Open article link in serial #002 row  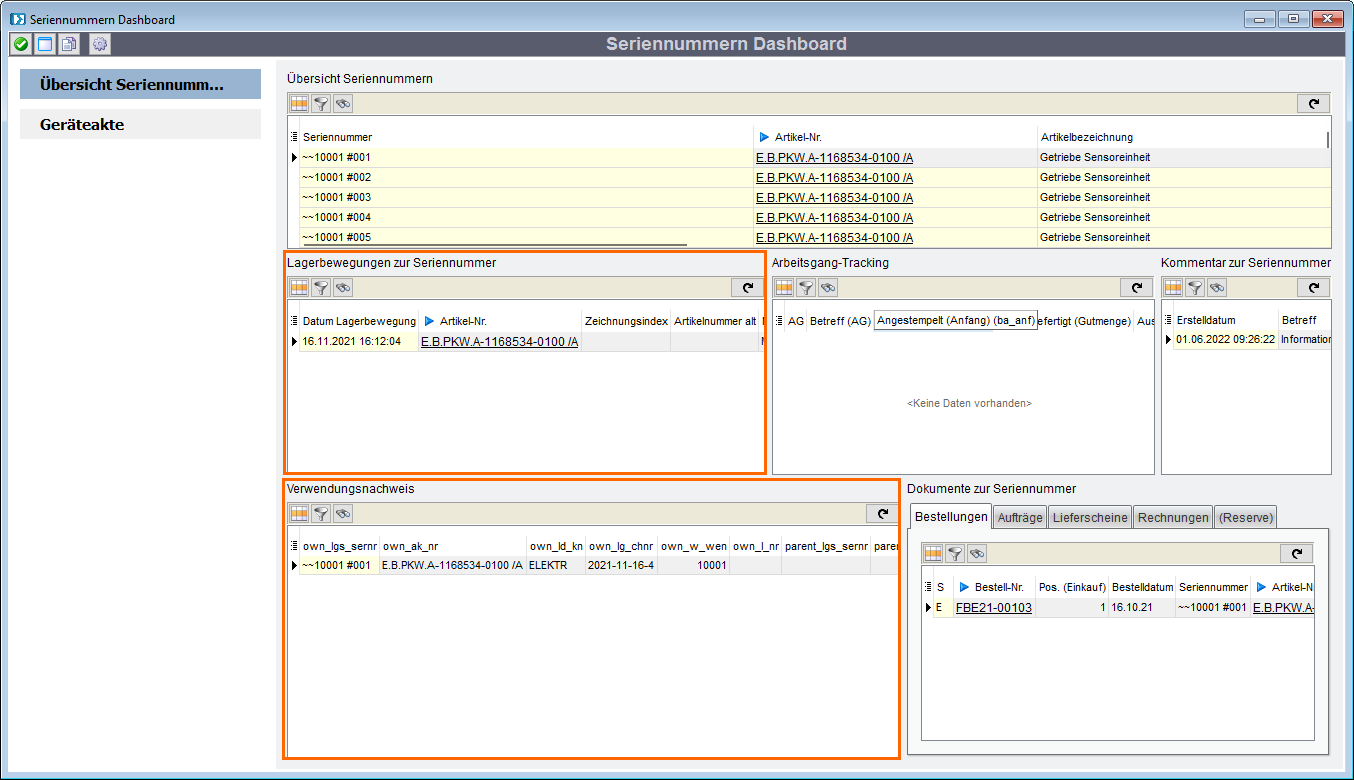coord(834,177)
